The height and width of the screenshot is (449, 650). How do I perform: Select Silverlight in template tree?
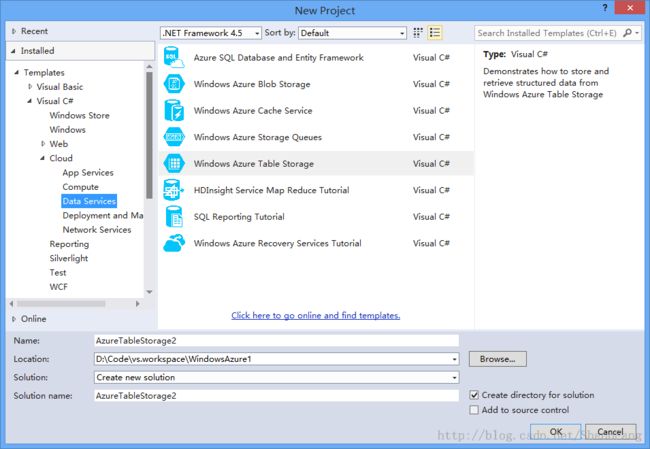tap(69, 258)
